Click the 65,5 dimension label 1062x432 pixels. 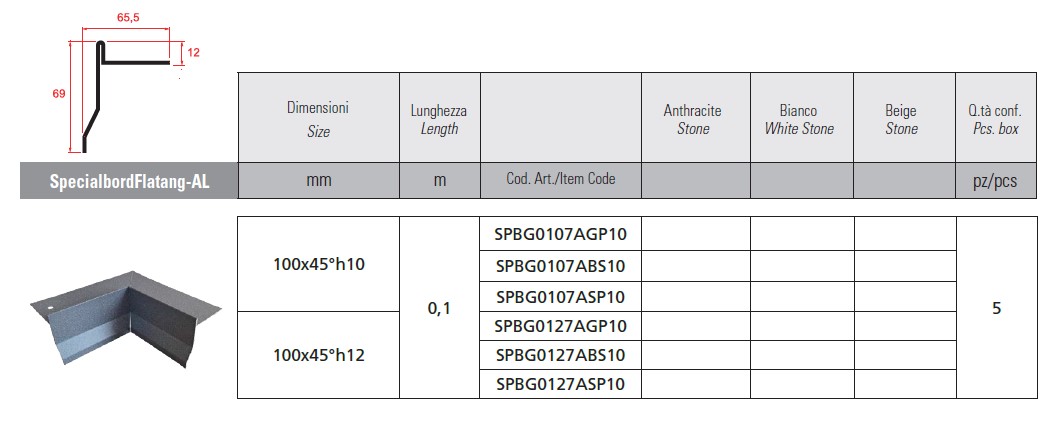click(x=127, y=18)
